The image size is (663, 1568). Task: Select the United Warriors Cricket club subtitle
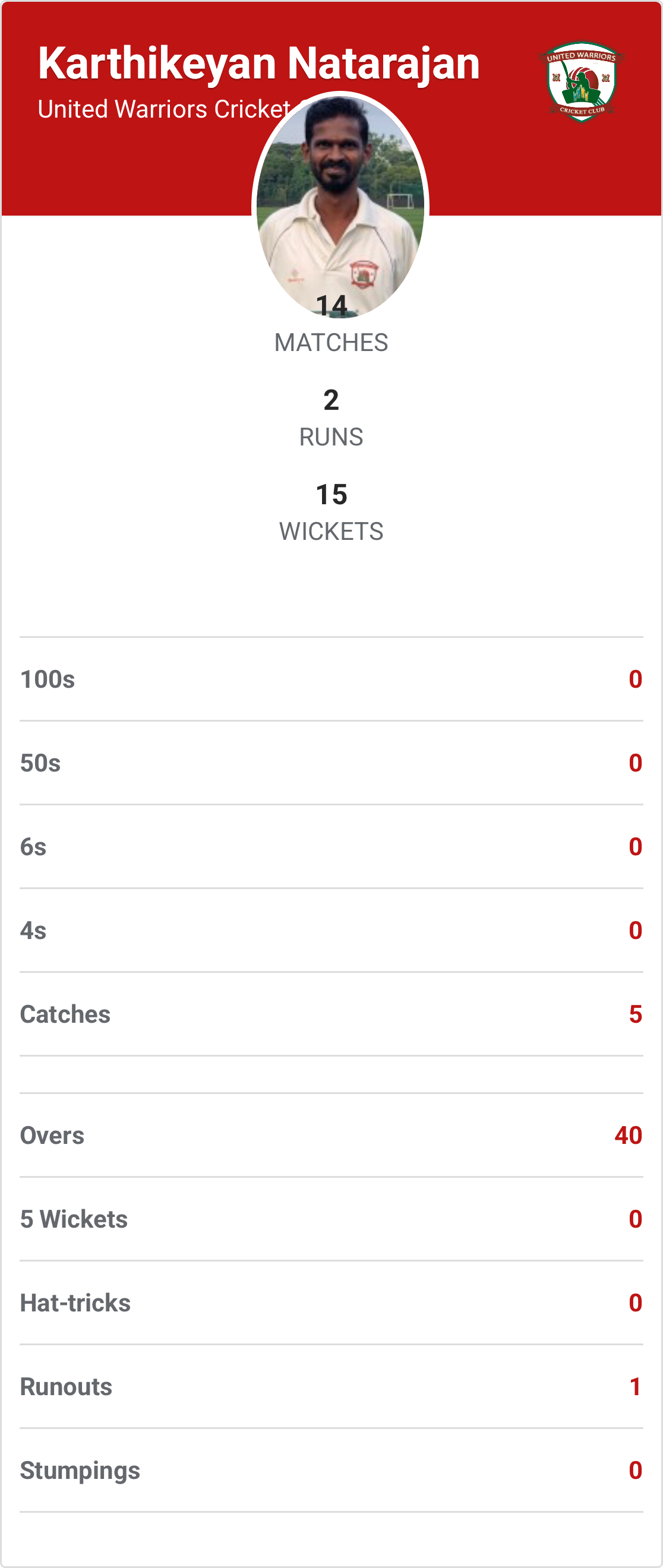pos(163,109)
